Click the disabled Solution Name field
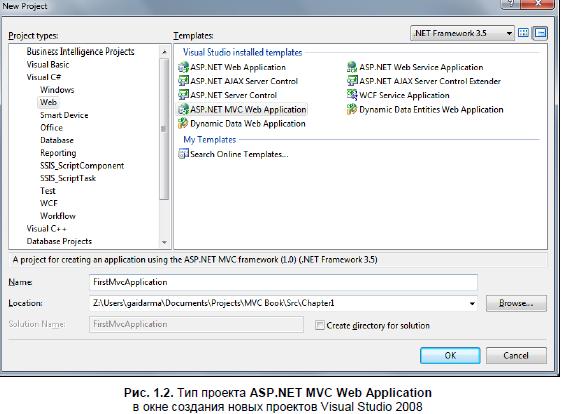565x414 pixels. coord(196,324)
